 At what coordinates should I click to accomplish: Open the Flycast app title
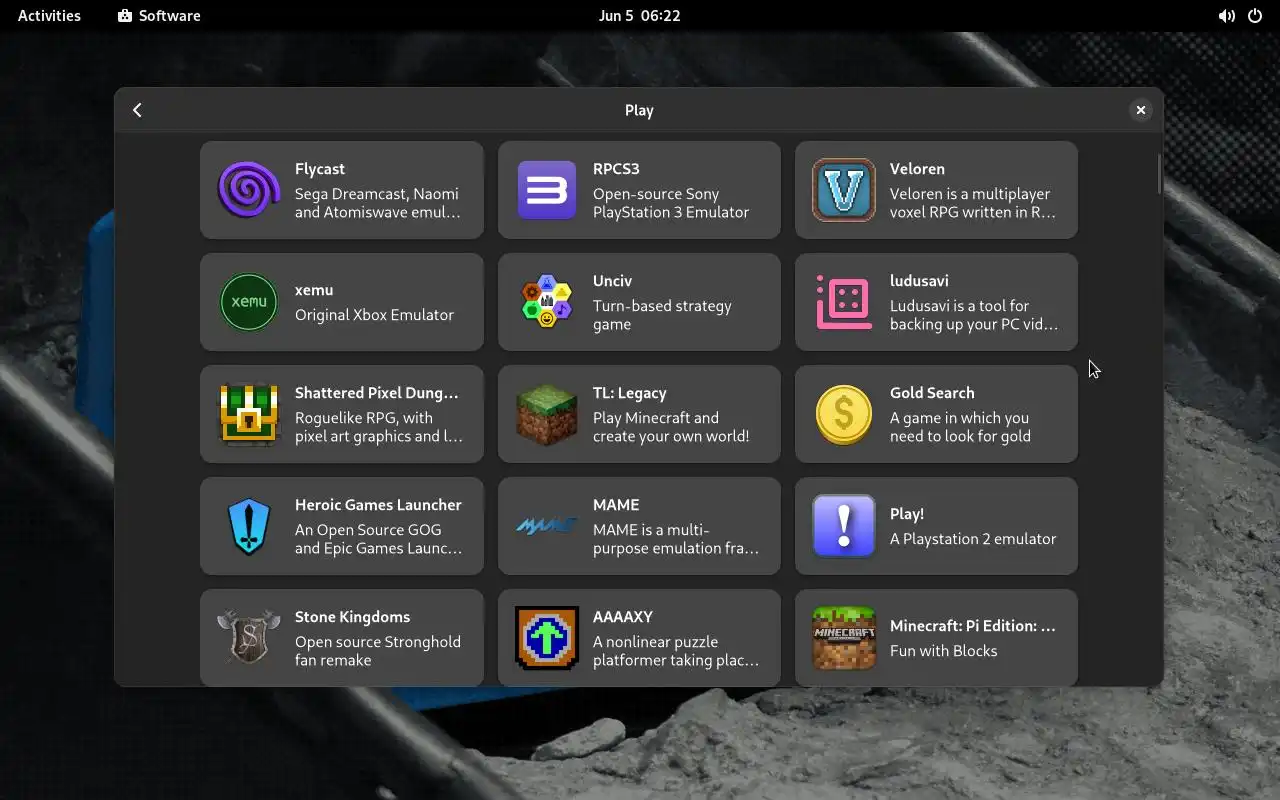(x=320, y=169)
